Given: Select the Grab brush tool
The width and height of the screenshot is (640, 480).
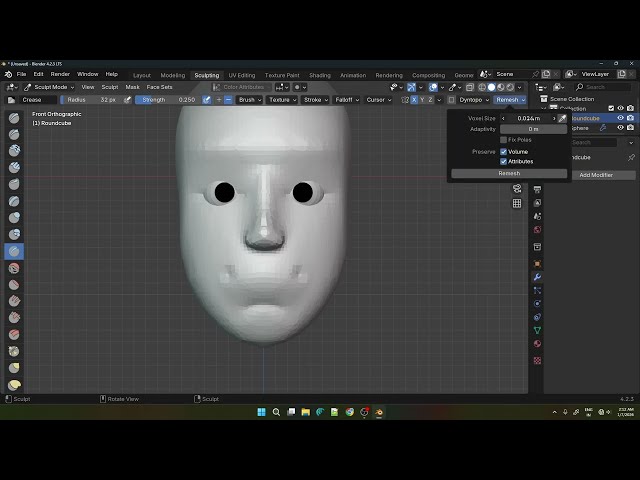Looking at the screenshot, I should [x=14, y=368].
